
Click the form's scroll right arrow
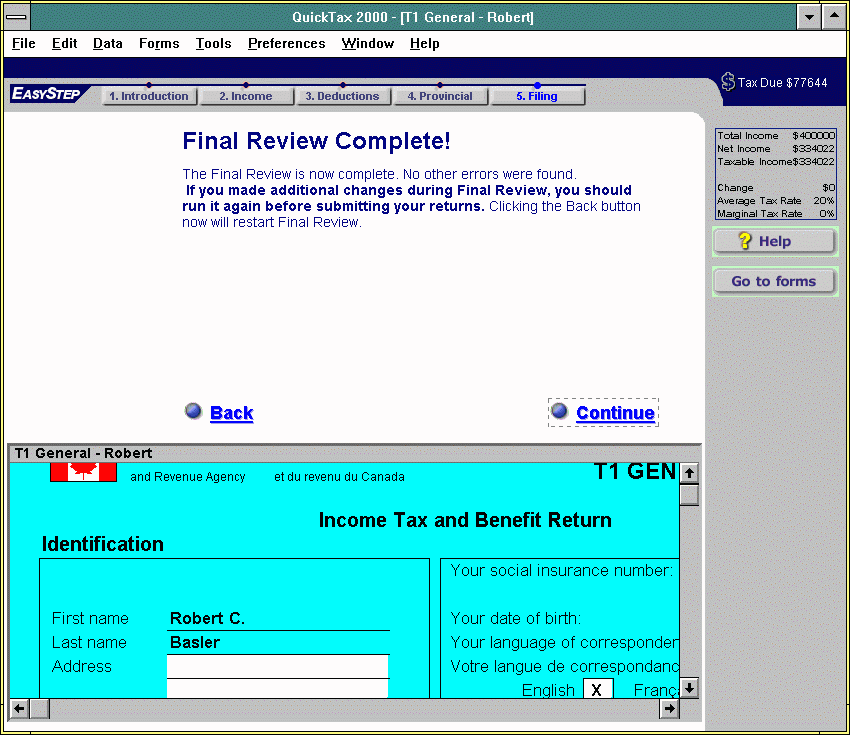click(x=669, y=708)
